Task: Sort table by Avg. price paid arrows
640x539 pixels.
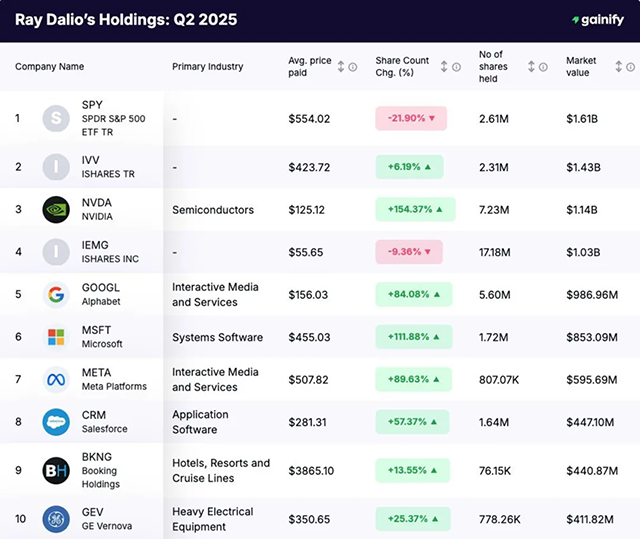Action: [341, 67]
